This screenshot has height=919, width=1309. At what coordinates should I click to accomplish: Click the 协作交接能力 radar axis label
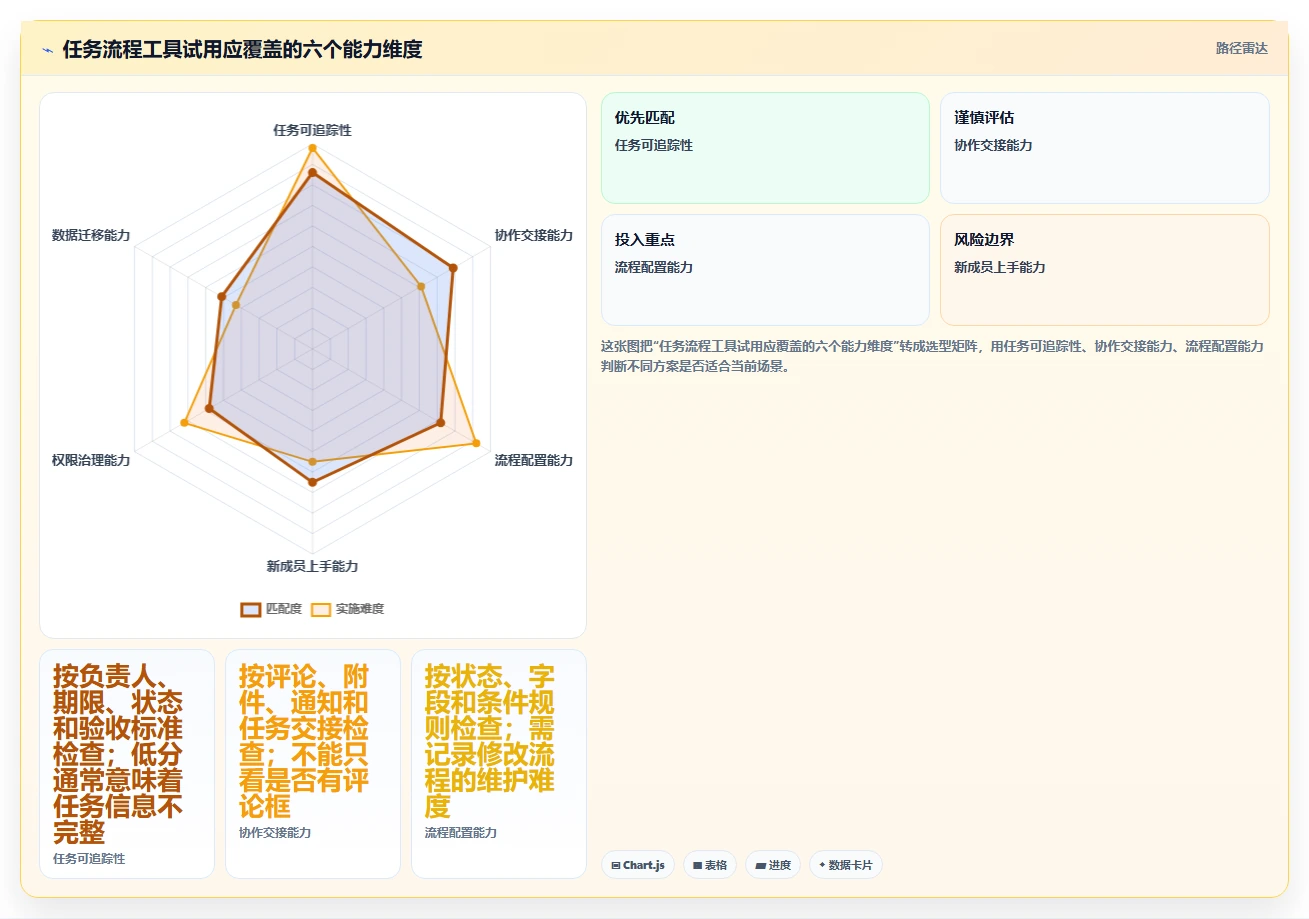tap(534, 235)
